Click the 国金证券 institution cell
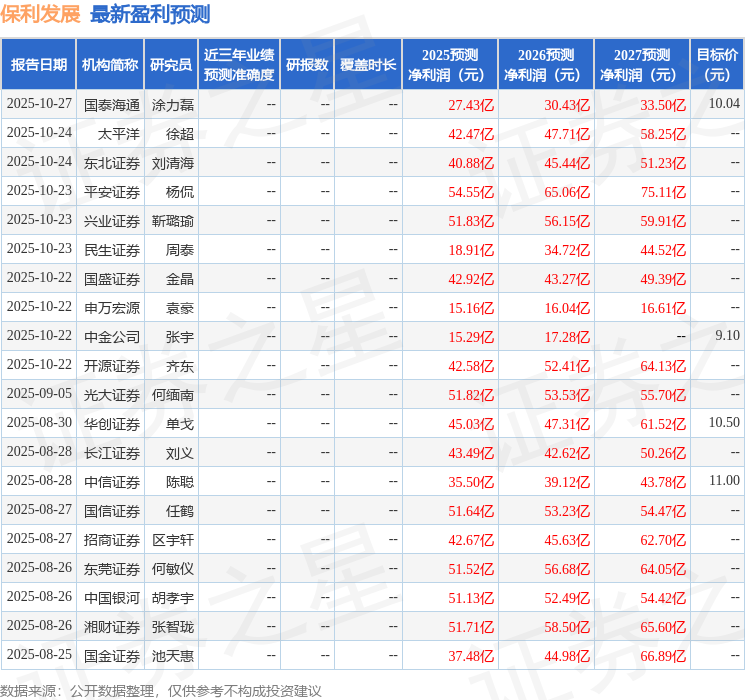Image resolution: width=745 pixels, height=700 pixels. point(112,656)
